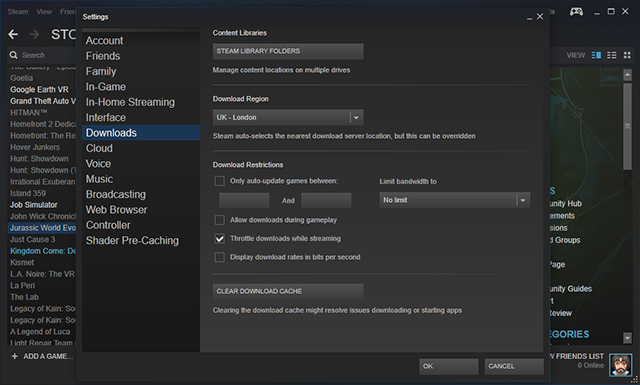Select Island 359 in library
Screen dimensions: 640x385
(28, 193)
